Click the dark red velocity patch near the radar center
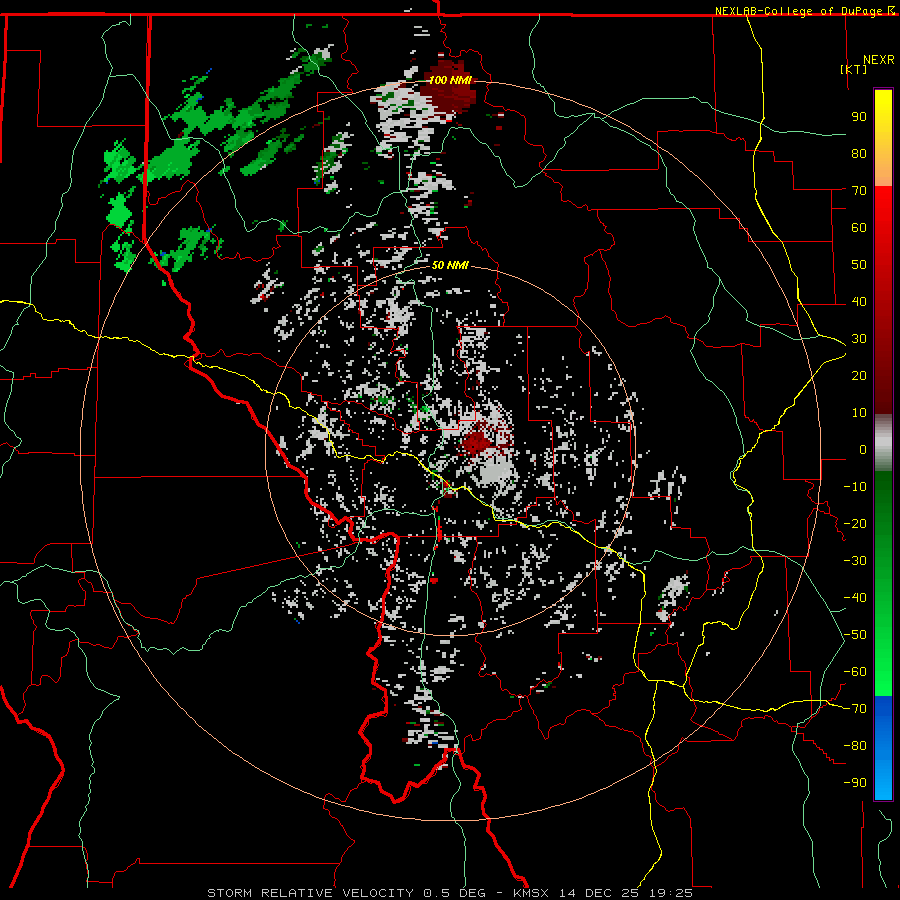Viewport: 900px width, 900px height. click(x=478, y=442)
